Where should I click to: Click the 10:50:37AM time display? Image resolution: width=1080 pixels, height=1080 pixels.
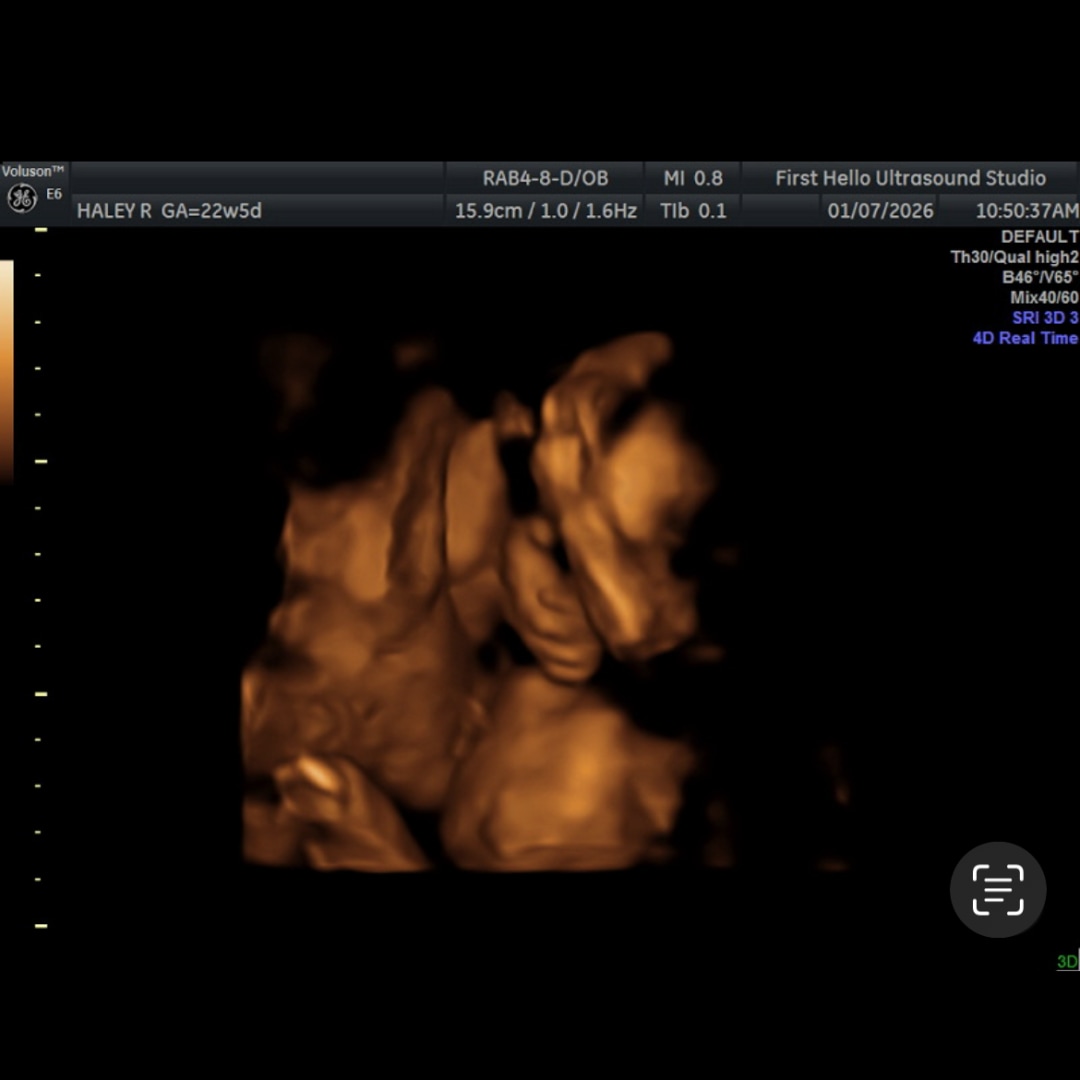[x=1026, y=210]
